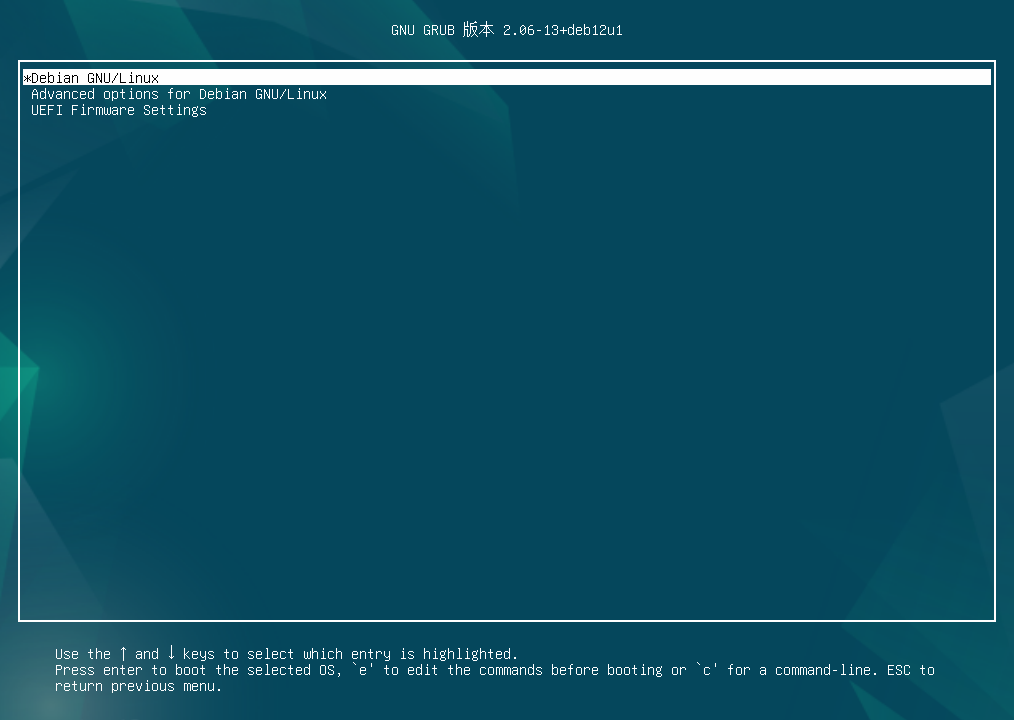Click the Chinese 版本 characters in header

[x=479, y=30]
